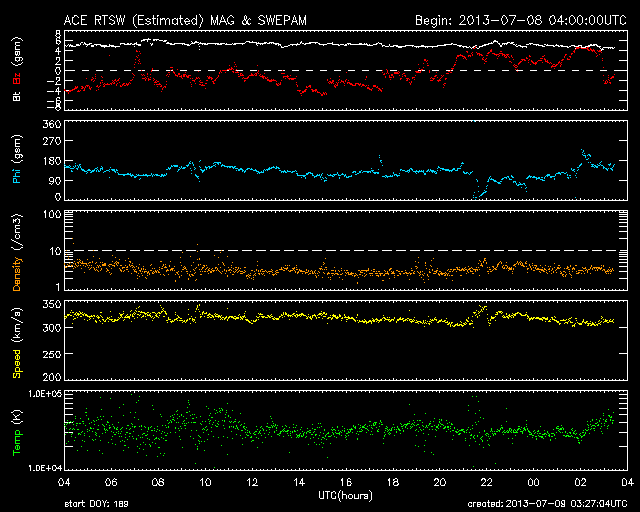Click the '1.0E+04' tick label on the Temp axis
This screenshot has height=512, width=640.
(45, 468)
